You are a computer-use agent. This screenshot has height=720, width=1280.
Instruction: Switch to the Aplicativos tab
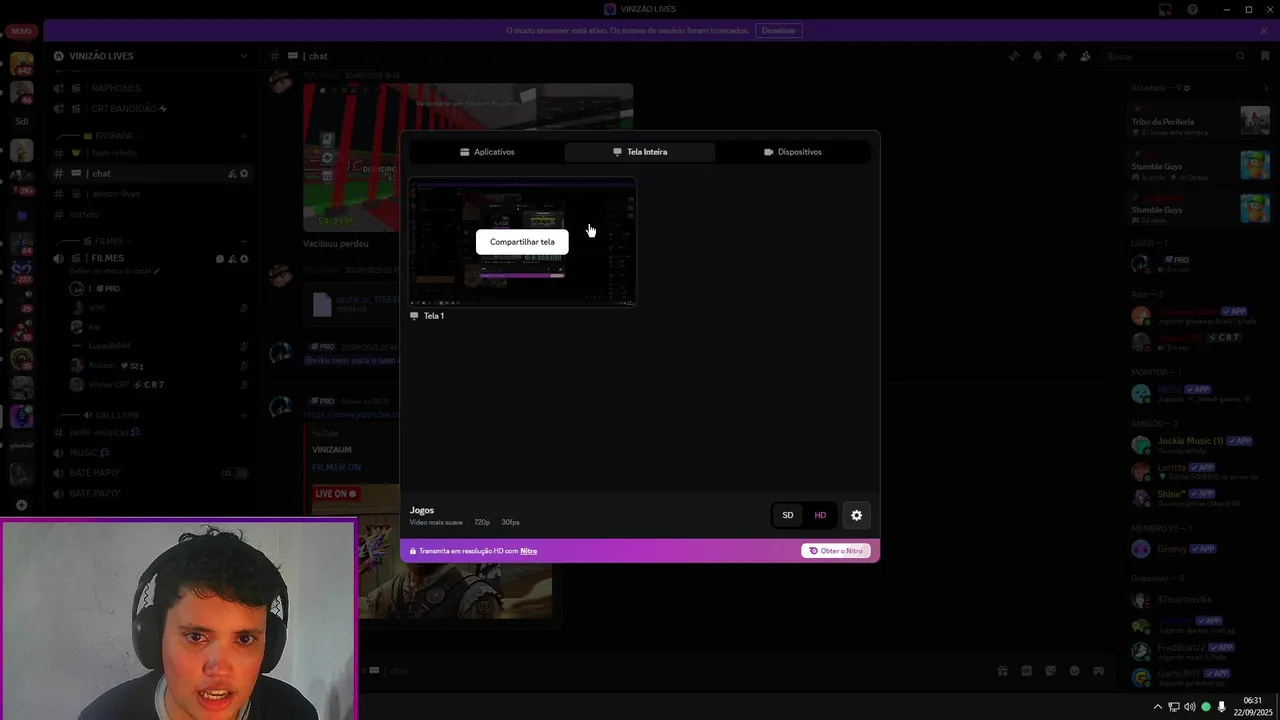click(x=487, y=152)
